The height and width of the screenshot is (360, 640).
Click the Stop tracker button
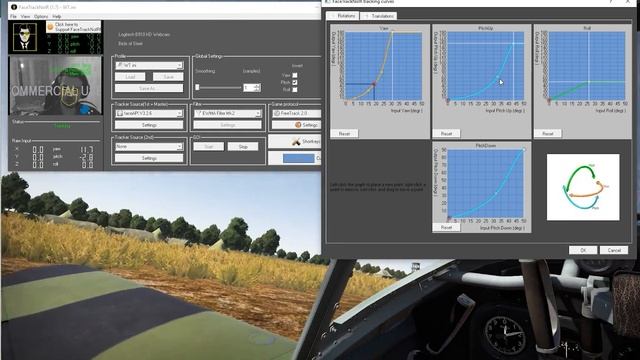pyautogui.click(x=243, y=147)
